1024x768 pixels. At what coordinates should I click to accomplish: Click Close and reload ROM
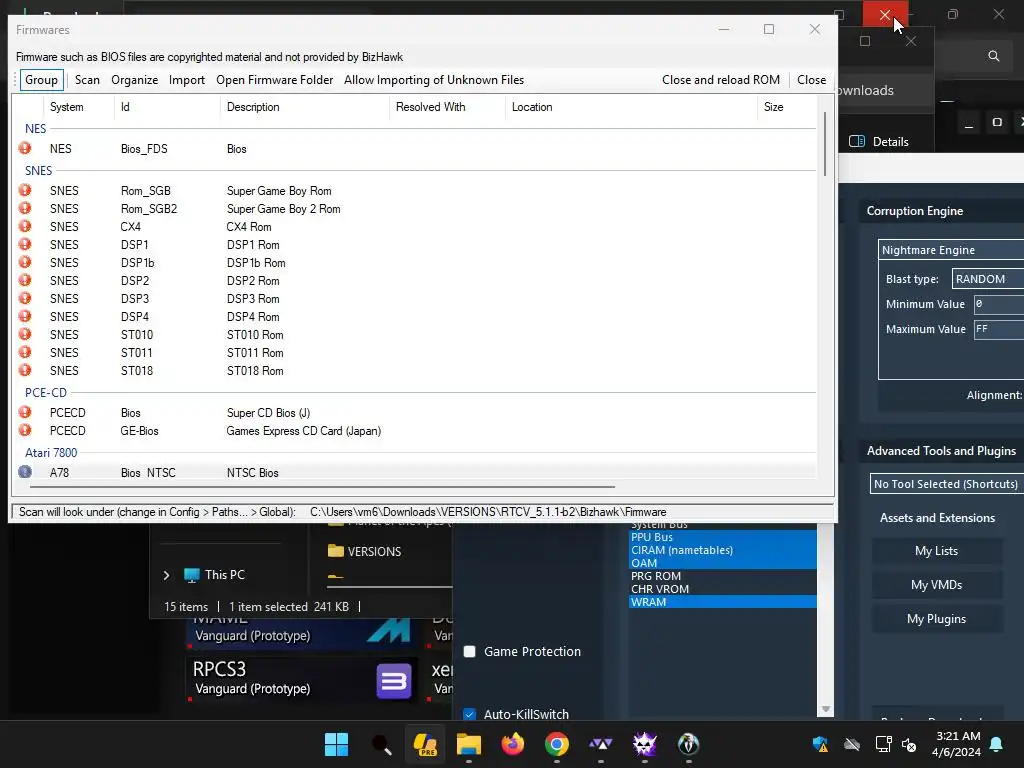click(x=720, y=80)
